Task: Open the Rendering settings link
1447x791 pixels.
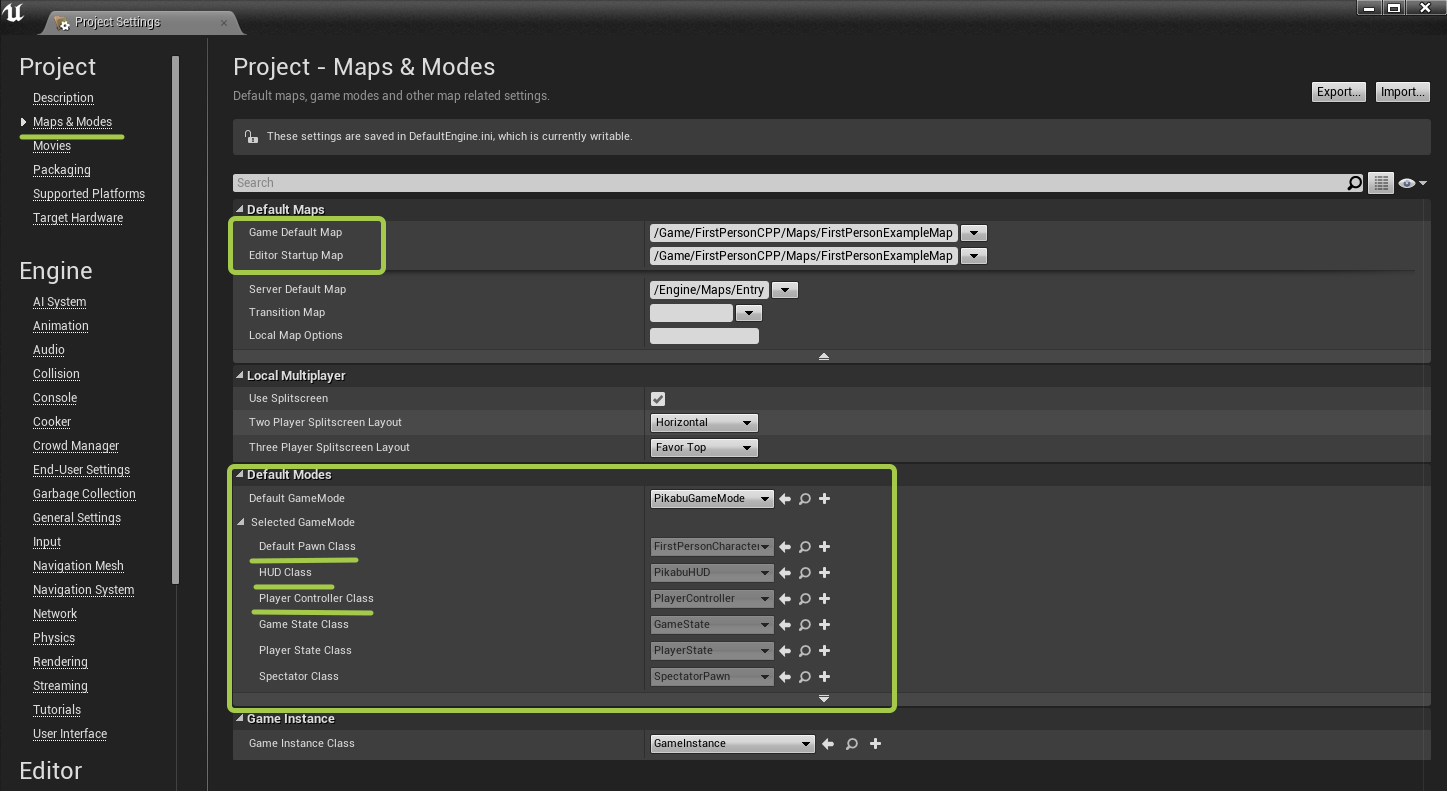Action: click(60, 662)
